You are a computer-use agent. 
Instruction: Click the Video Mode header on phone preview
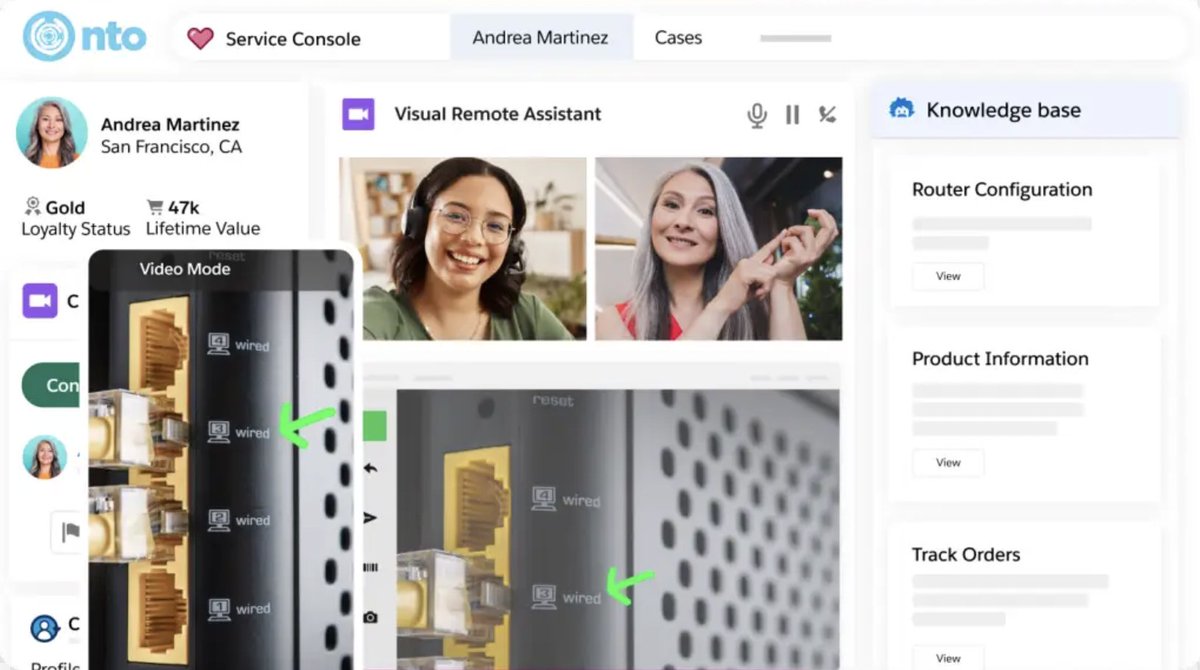coord(185,268)
